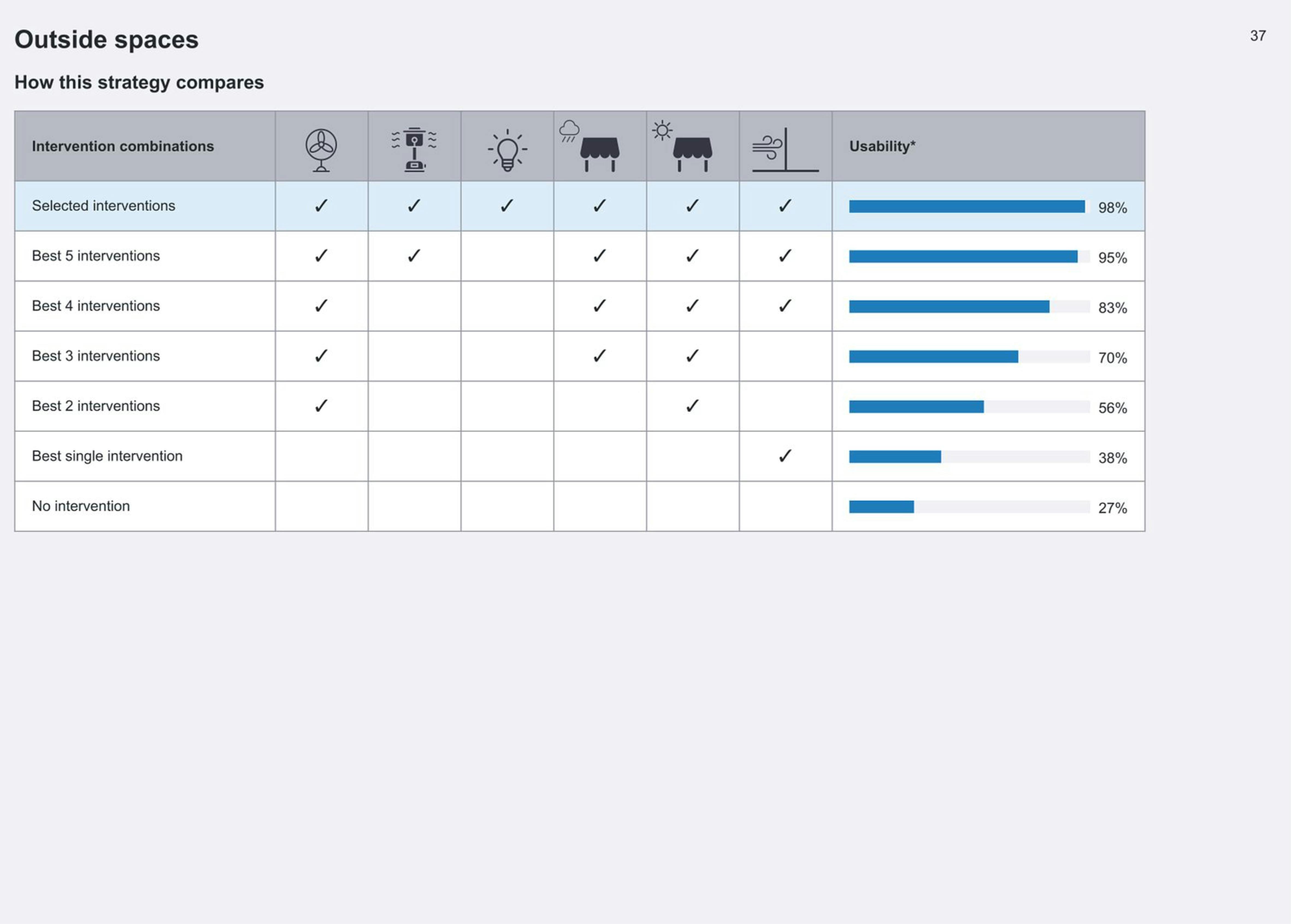This screenshot has width=1291, height=924.
Task: Click the Usability* column header
Action: point(882,146)
